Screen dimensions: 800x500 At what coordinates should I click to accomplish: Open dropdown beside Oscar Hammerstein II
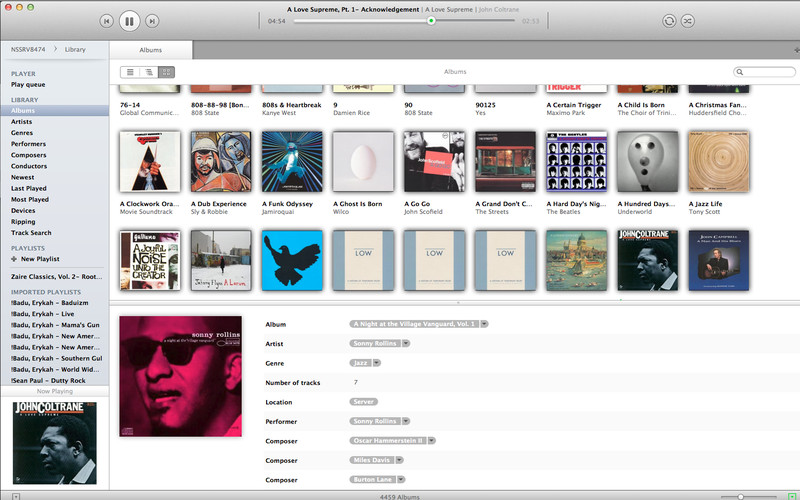click(x=432, y=440)
